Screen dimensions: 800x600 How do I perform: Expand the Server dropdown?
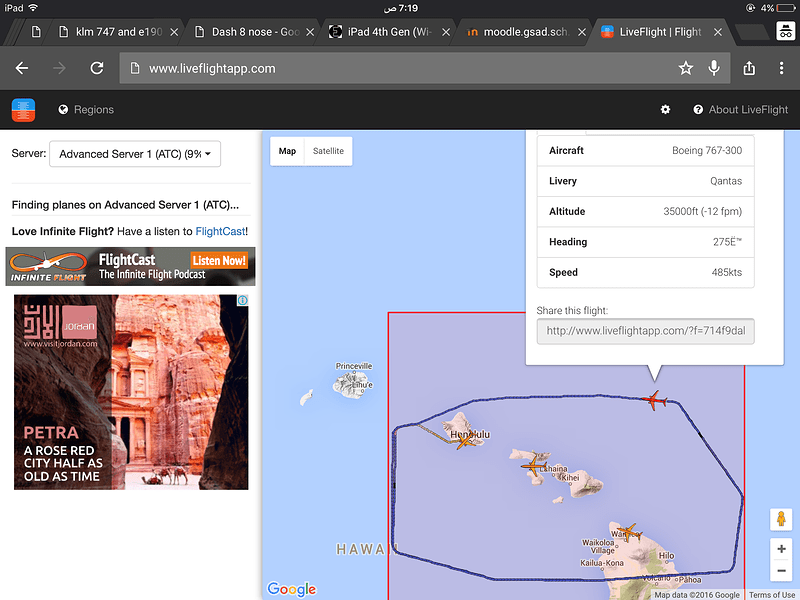pos(135,154)
